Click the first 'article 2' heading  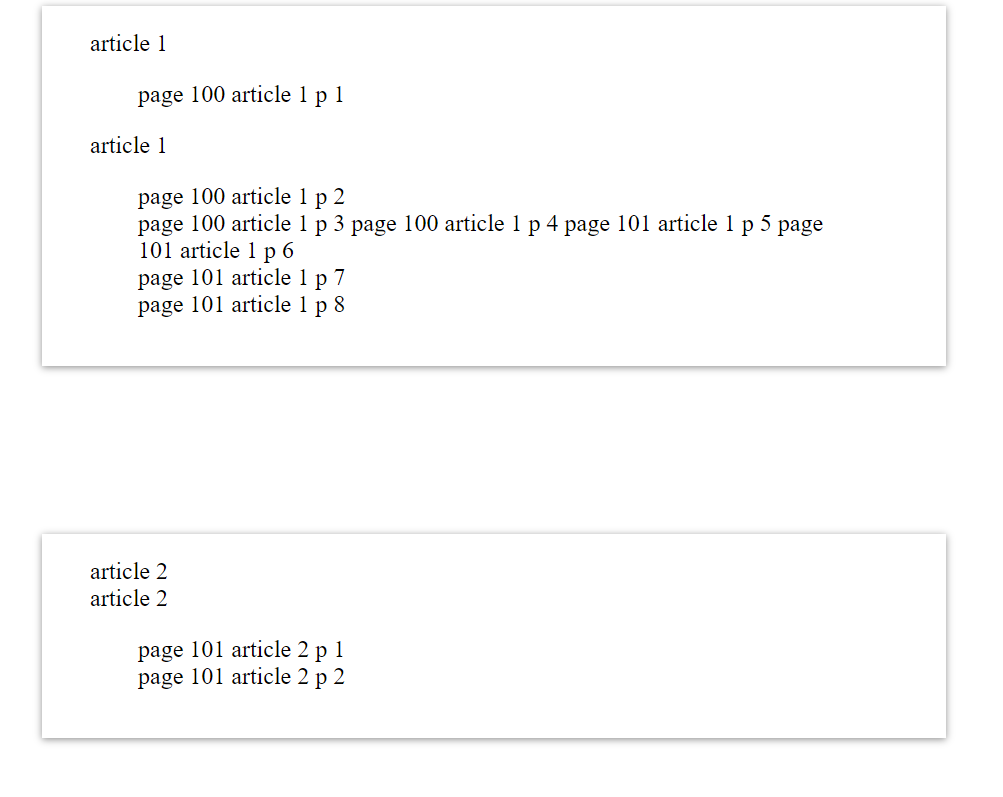129,571
